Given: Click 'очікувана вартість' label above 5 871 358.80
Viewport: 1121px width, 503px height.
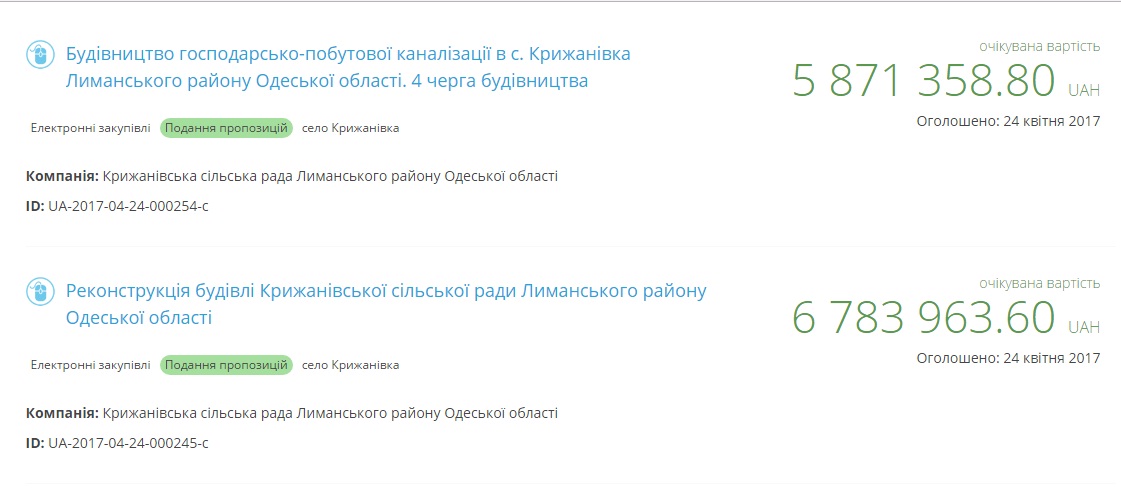Looking at the screenshot, I should click(1040, 46).
